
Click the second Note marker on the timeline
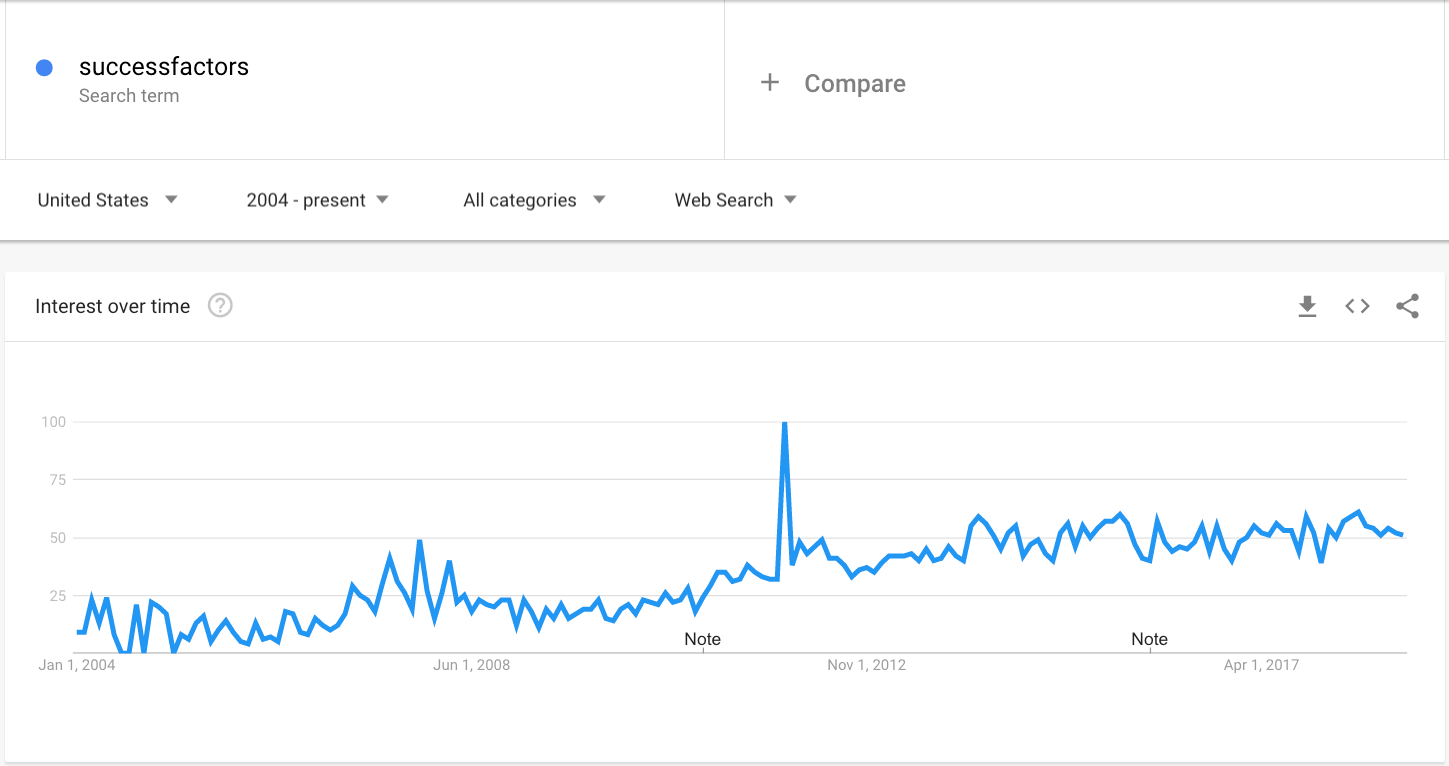pyautogui.click(x=1149, y=639)
